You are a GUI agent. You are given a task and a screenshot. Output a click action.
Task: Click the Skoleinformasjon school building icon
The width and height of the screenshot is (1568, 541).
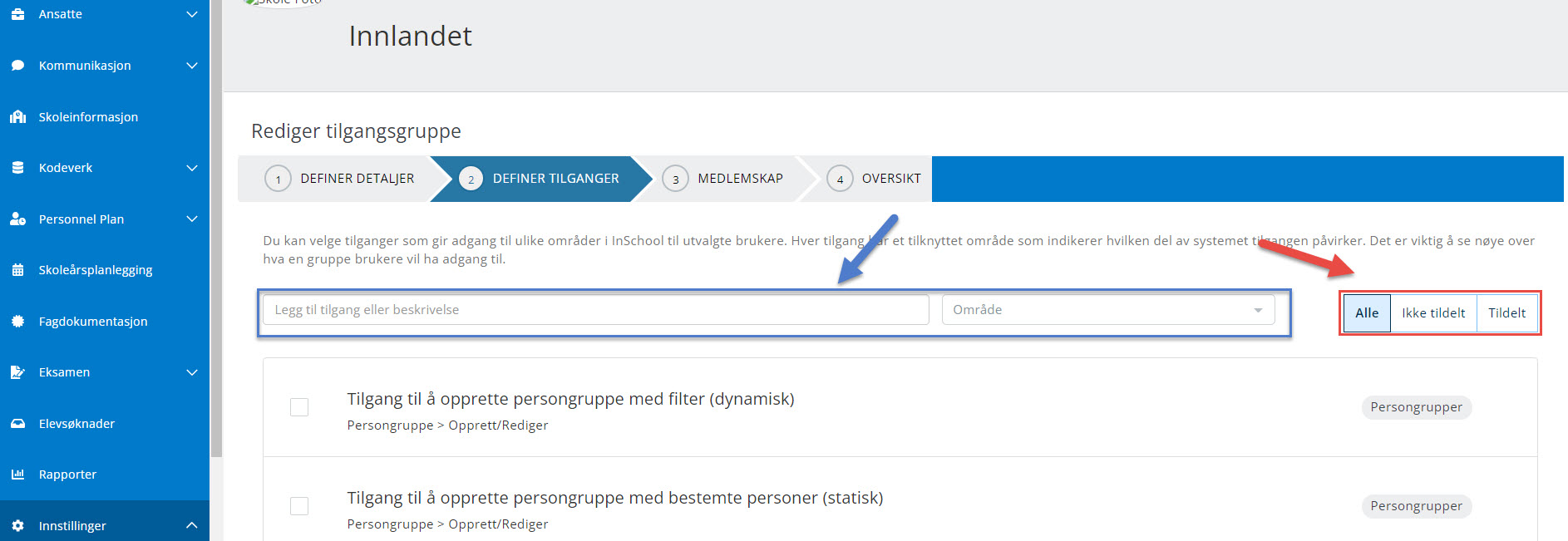(17, 117)
